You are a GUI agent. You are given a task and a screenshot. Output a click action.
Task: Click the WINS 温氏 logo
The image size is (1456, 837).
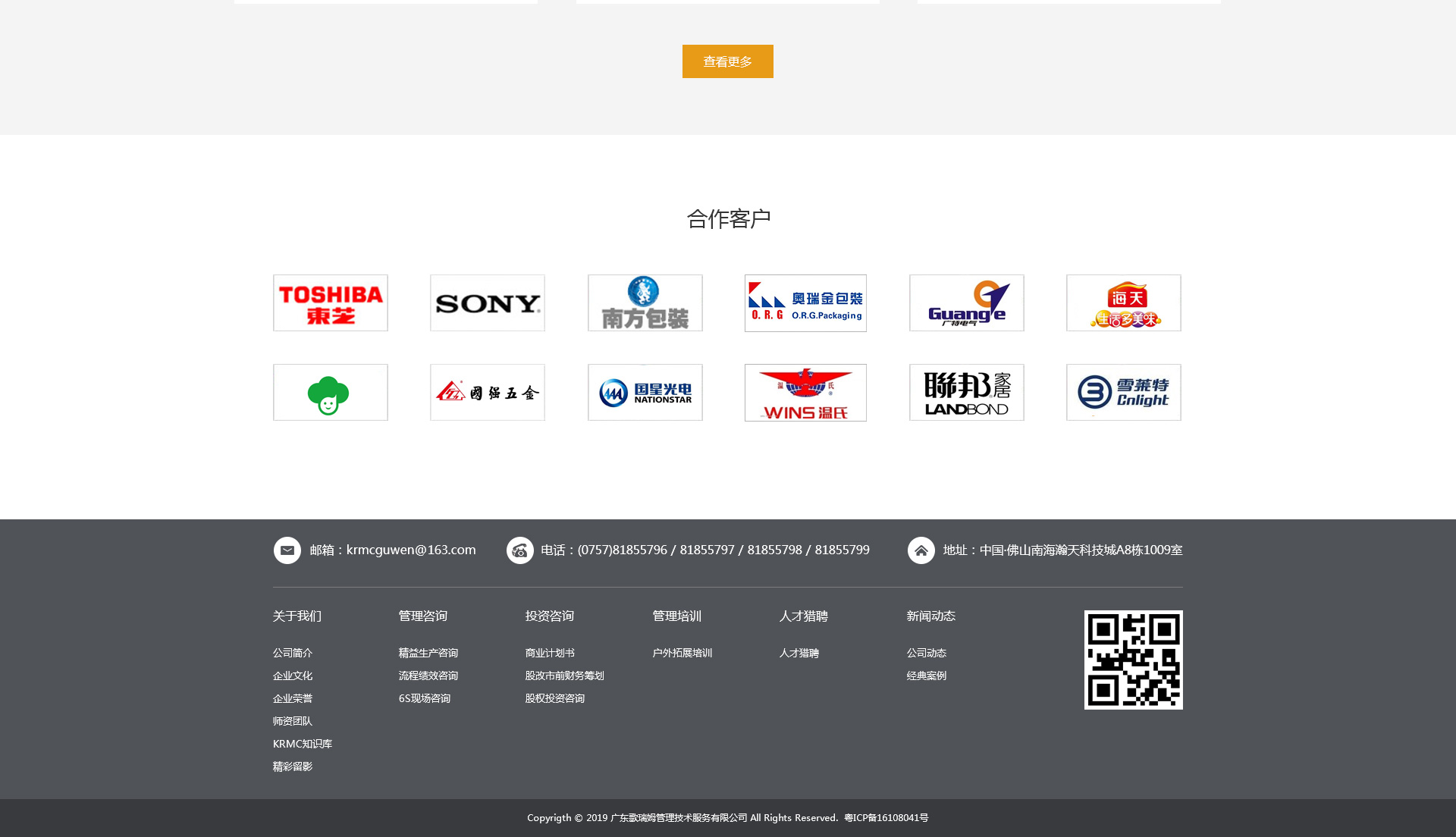805,393
